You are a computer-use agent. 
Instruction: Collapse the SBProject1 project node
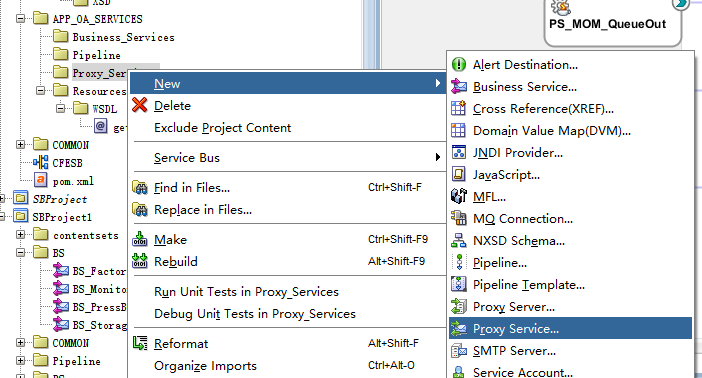tap(2, 216)
